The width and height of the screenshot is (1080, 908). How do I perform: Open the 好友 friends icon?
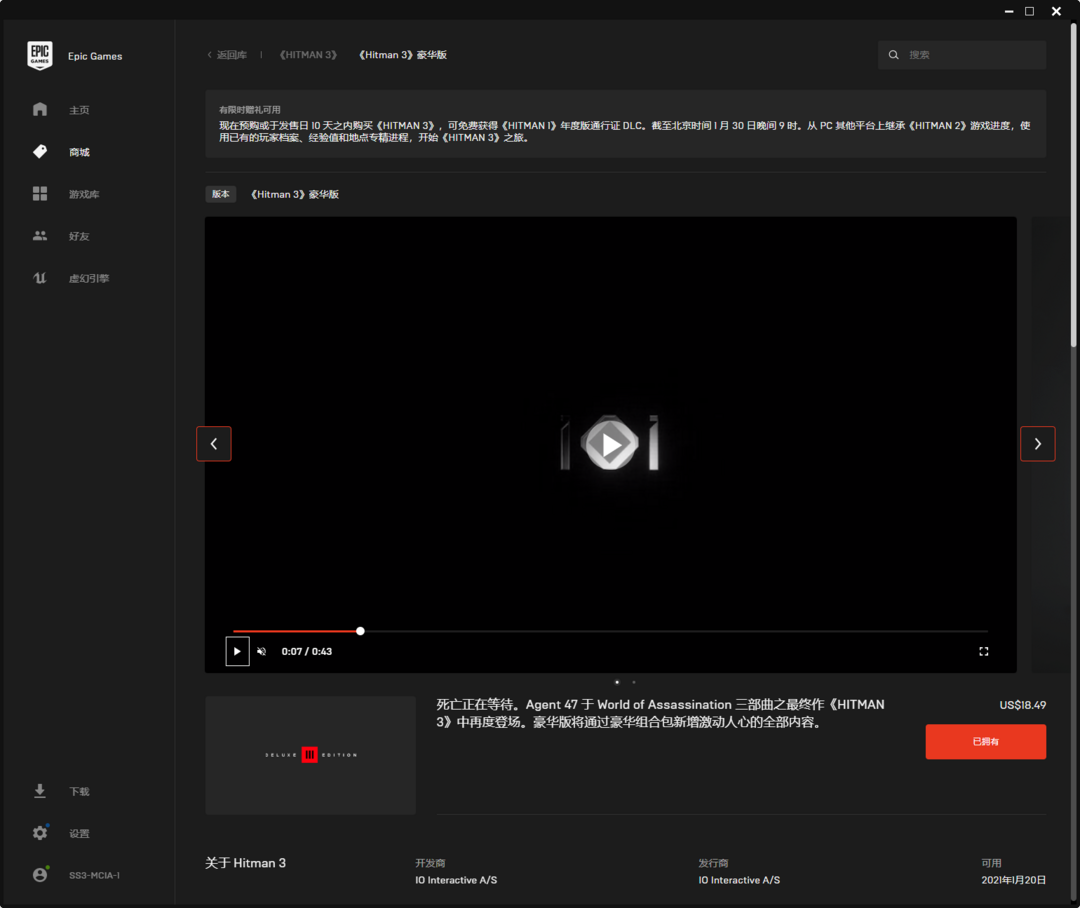[40, 236]
